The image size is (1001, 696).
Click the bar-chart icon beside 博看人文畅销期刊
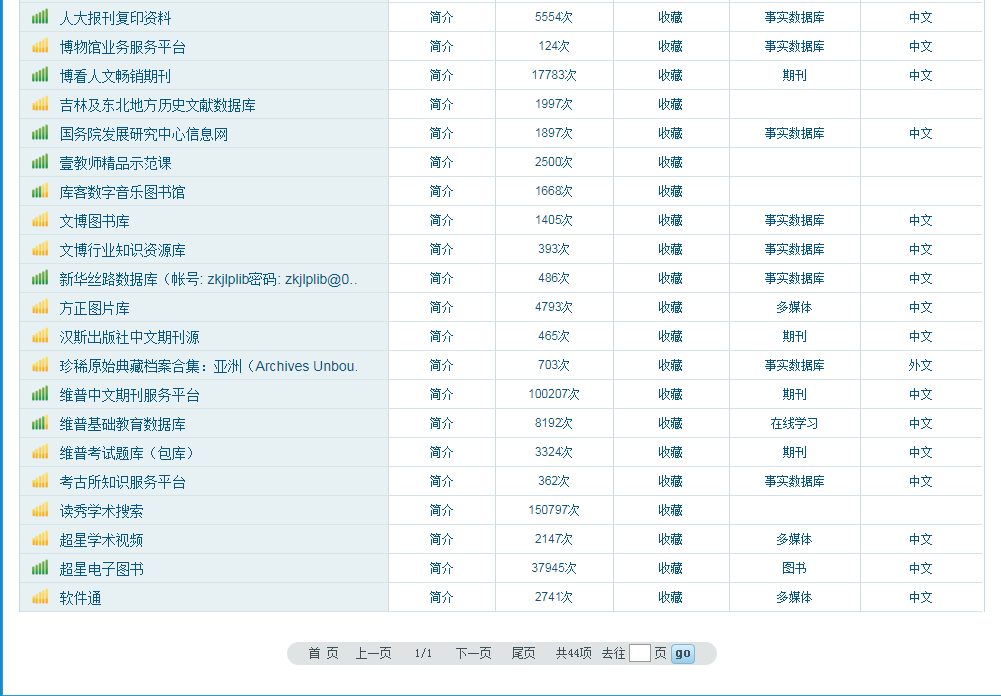[40, 75]
